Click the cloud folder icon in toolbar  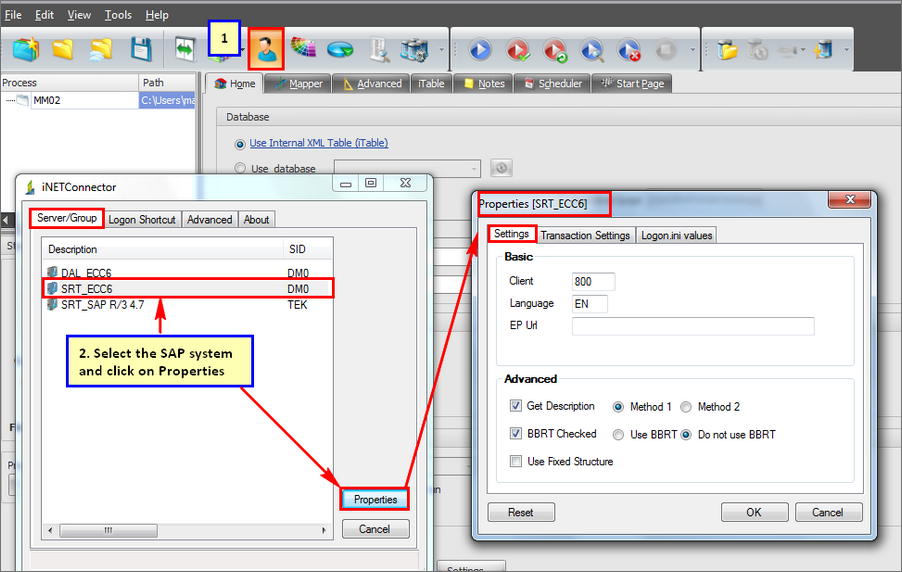[101, 49]
